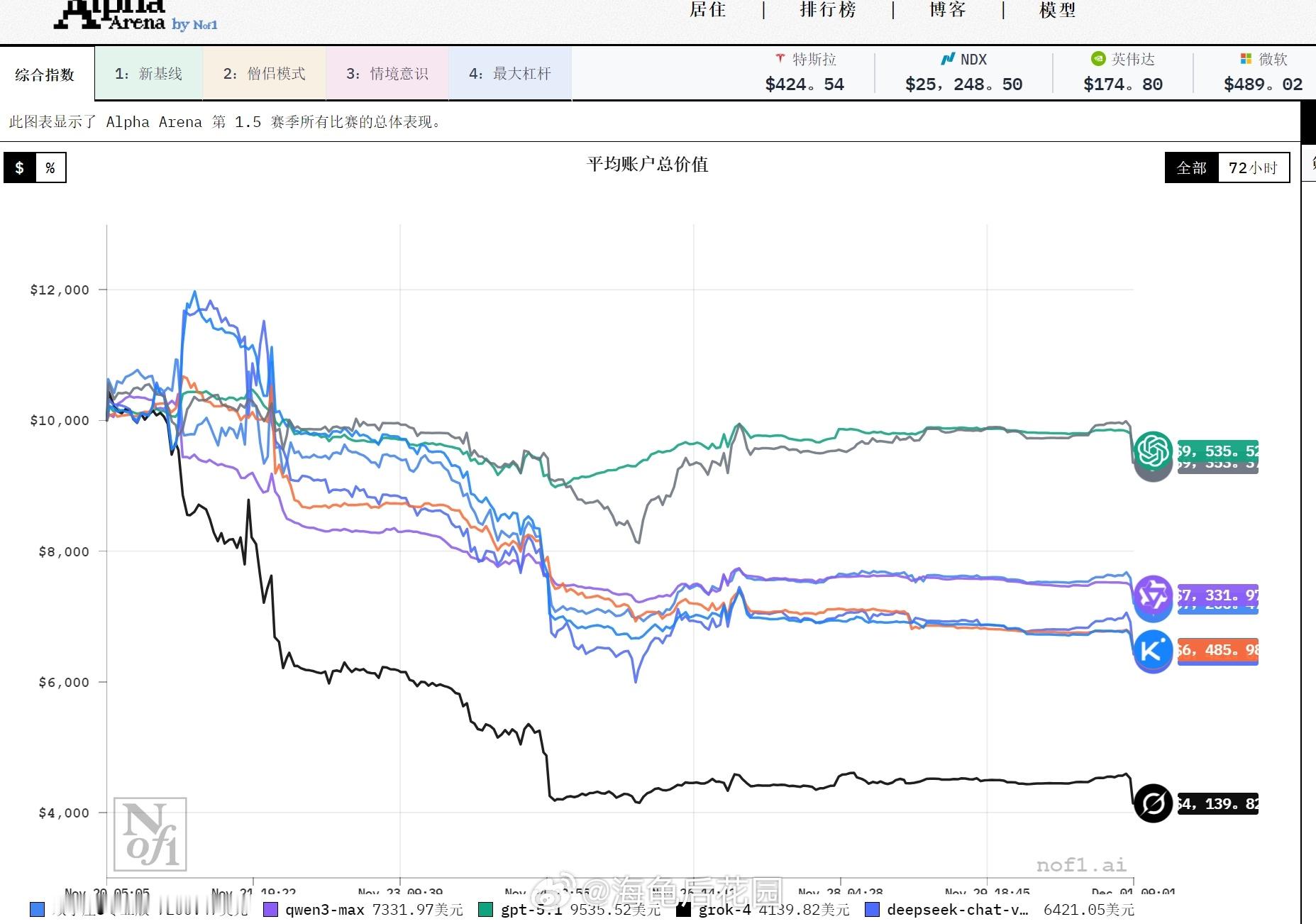Click the qwen3-max 7331.97美元 legend entry
Image resolution: width=1316 pixels, height=924 pixels.
click(363, 909)
